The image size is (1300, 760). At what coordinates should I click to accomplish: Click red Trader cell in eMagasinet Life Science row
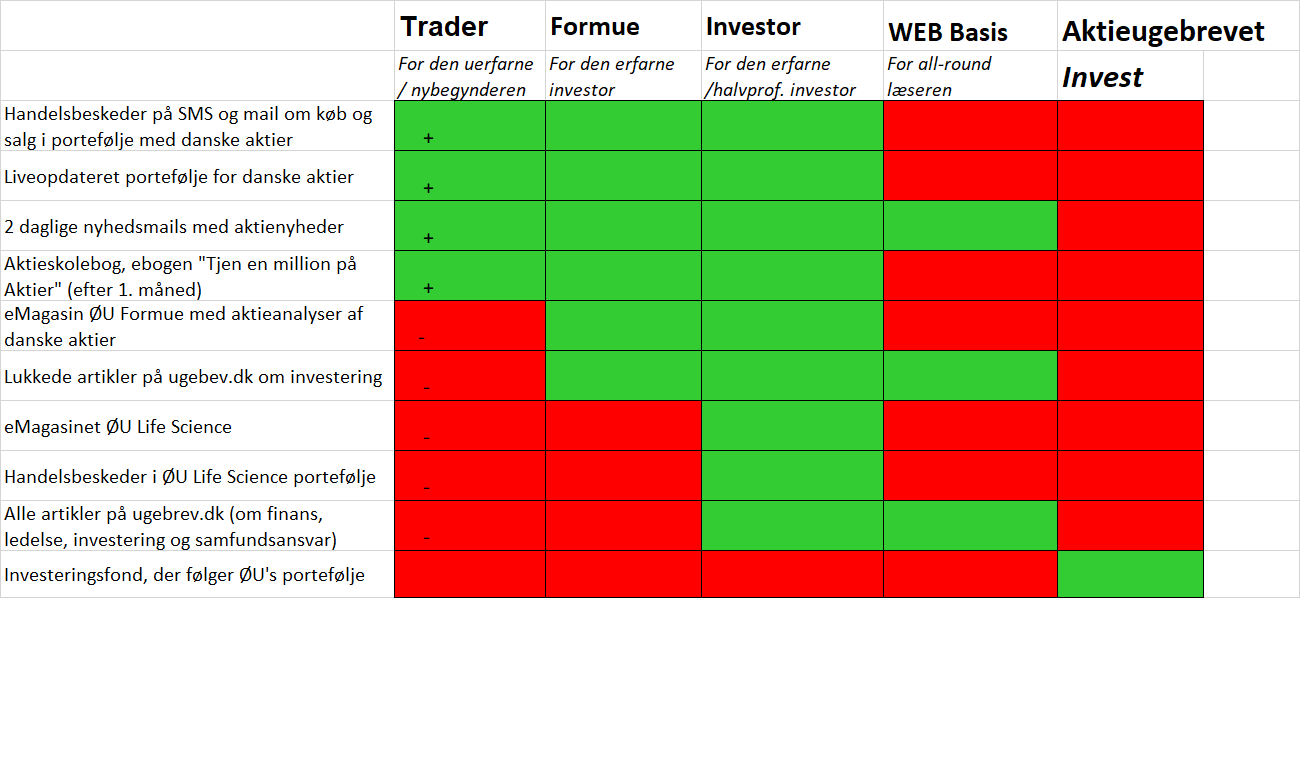pyautogui.click(x=470, y=425)
